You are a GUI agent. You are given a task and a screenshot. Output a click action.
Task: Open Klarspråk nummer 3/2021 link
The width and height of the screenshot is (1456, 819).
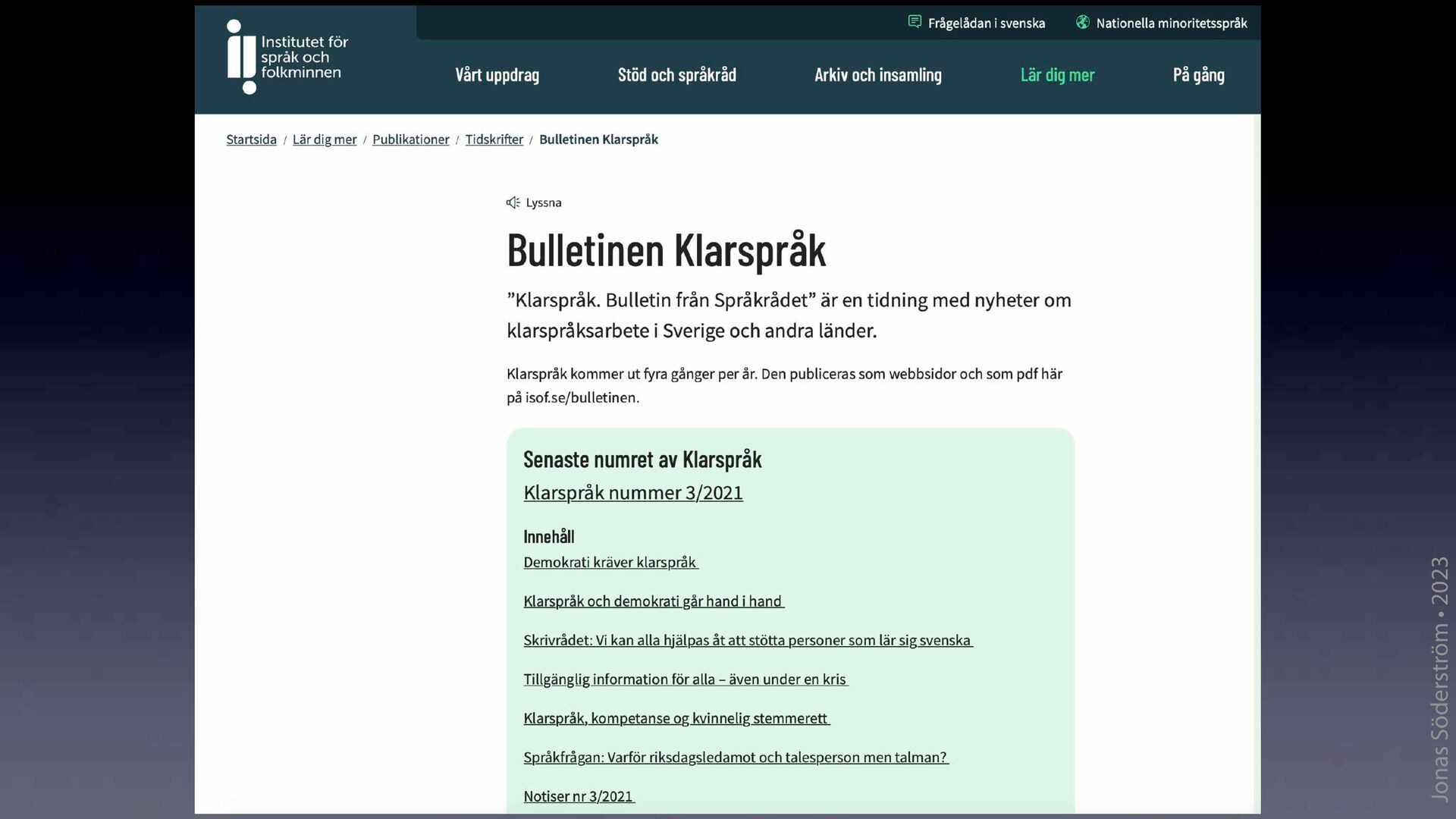coord(632,493)
